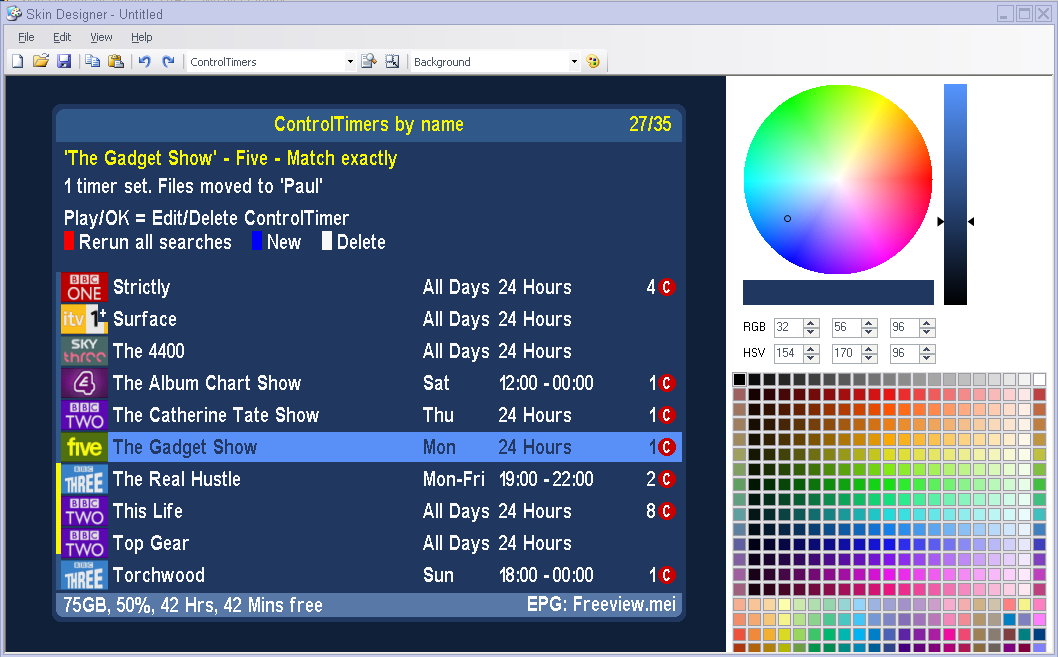Click the New file icon
Viewport: 1058px width, 657px height.
[x=18, y=61]
